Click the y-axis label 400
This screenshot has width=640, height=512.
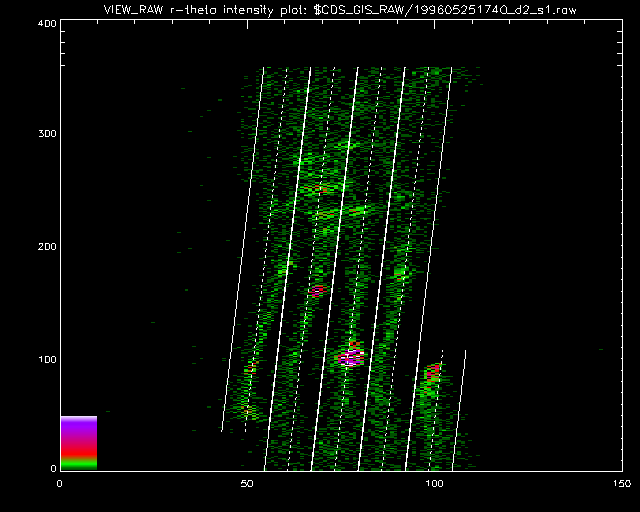click(x=47, y=23)
